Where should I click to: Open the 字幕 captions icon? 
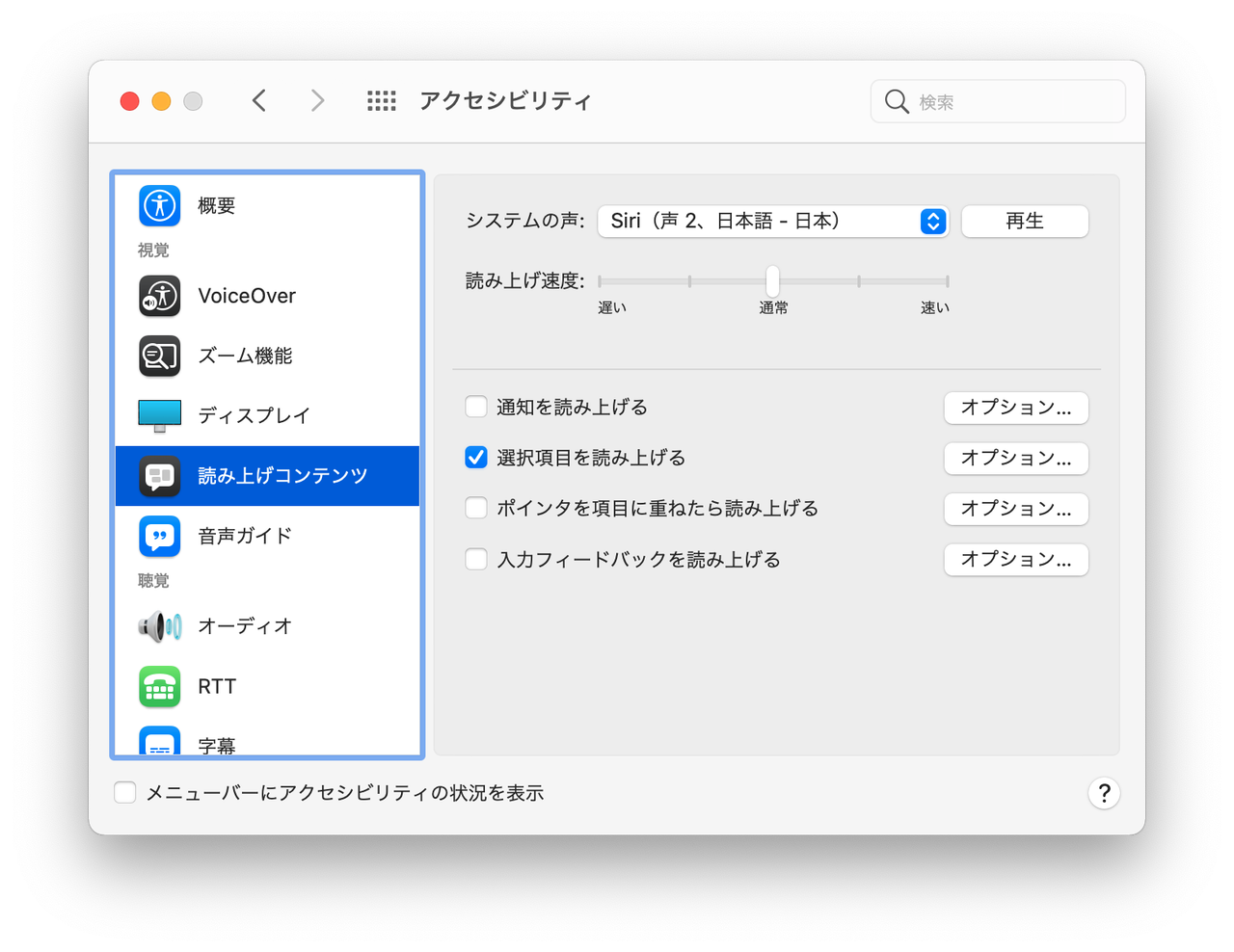coord(159,742)
